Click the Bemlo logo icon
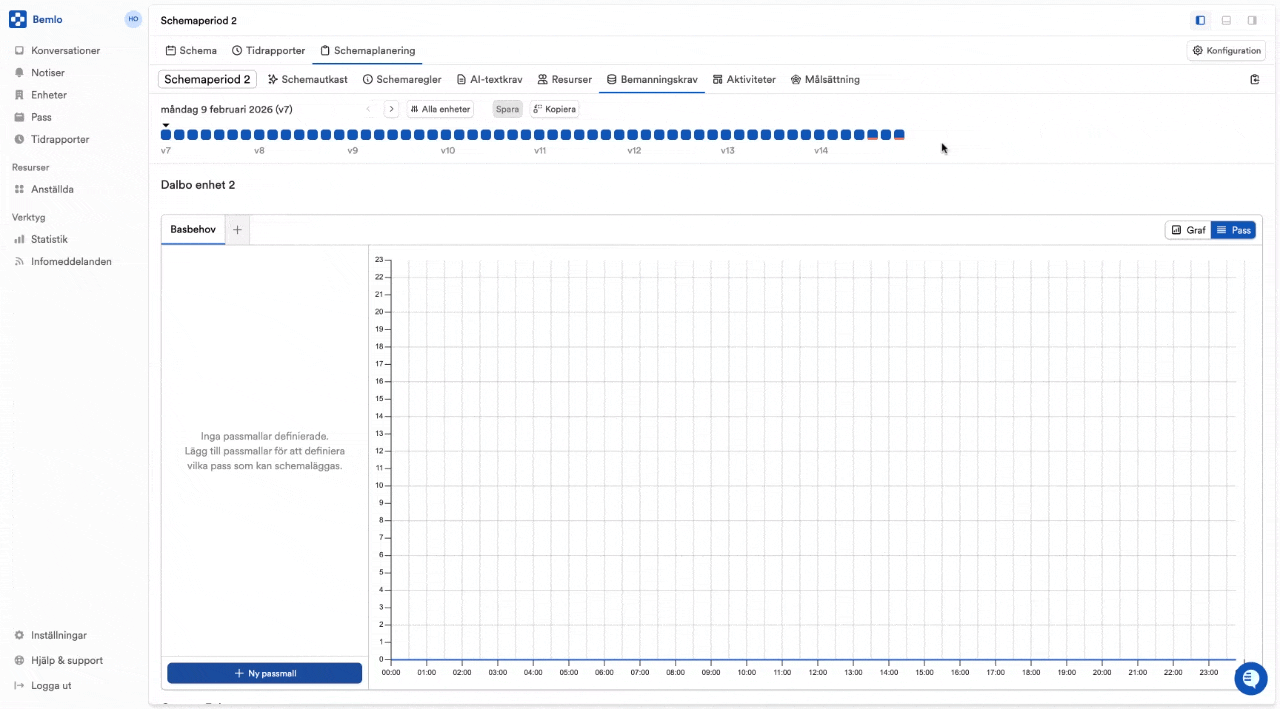The height and width of the screenshot is (709, 1280). 18,19
